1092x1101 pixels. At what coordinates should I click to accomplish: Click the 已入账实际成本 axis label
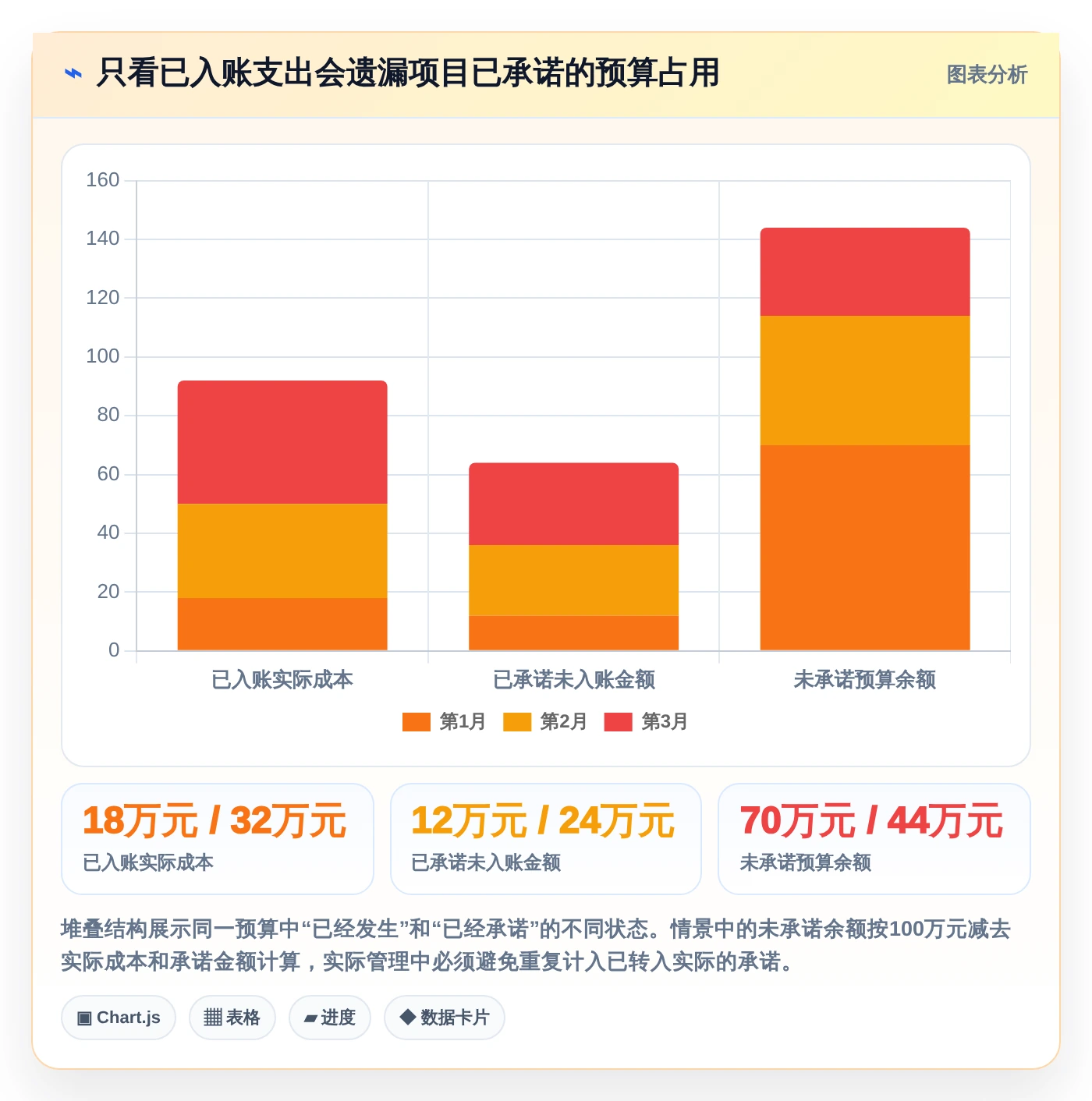[x=282, y=680]
